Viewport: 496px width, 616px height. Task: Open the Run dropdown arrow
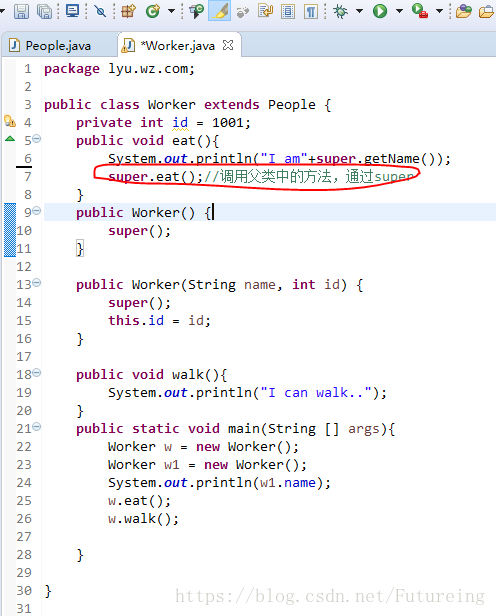[x=399, y=11]
